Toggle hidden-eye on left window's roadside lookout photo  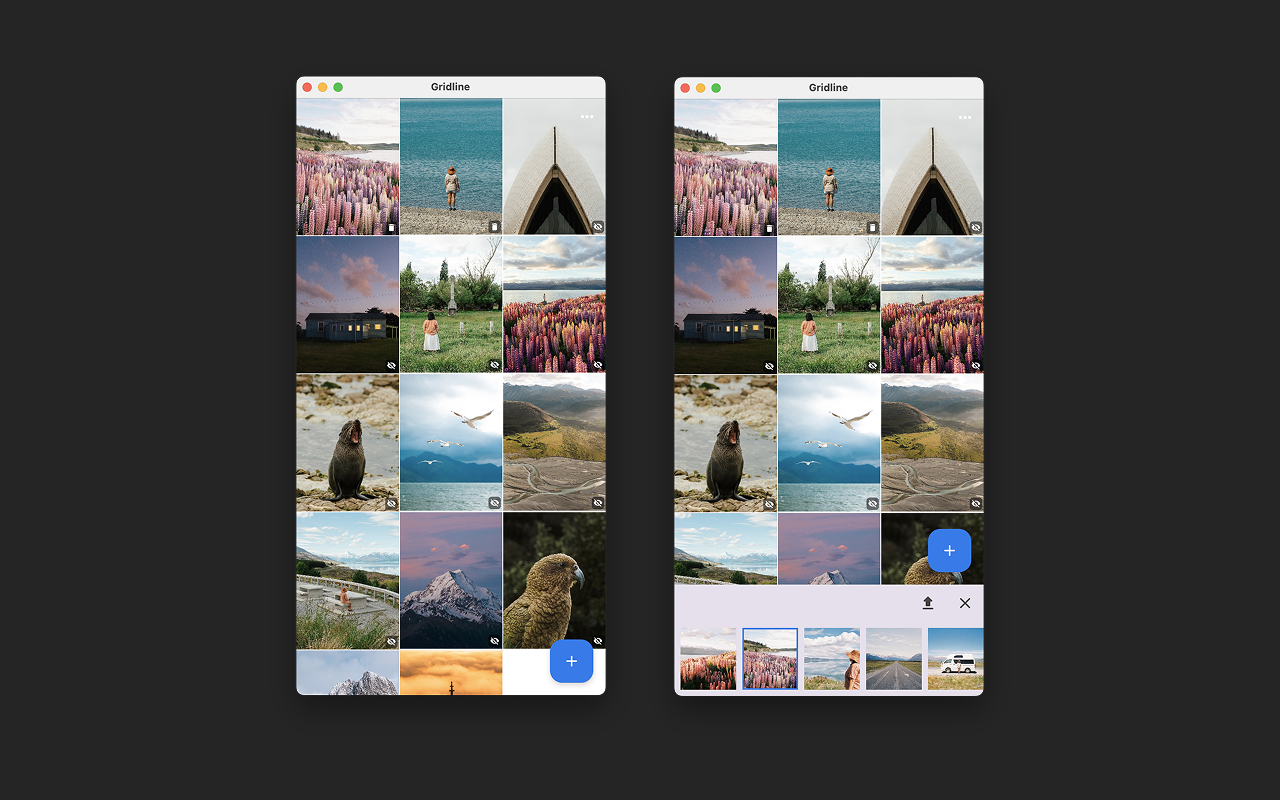pos(391,641)
